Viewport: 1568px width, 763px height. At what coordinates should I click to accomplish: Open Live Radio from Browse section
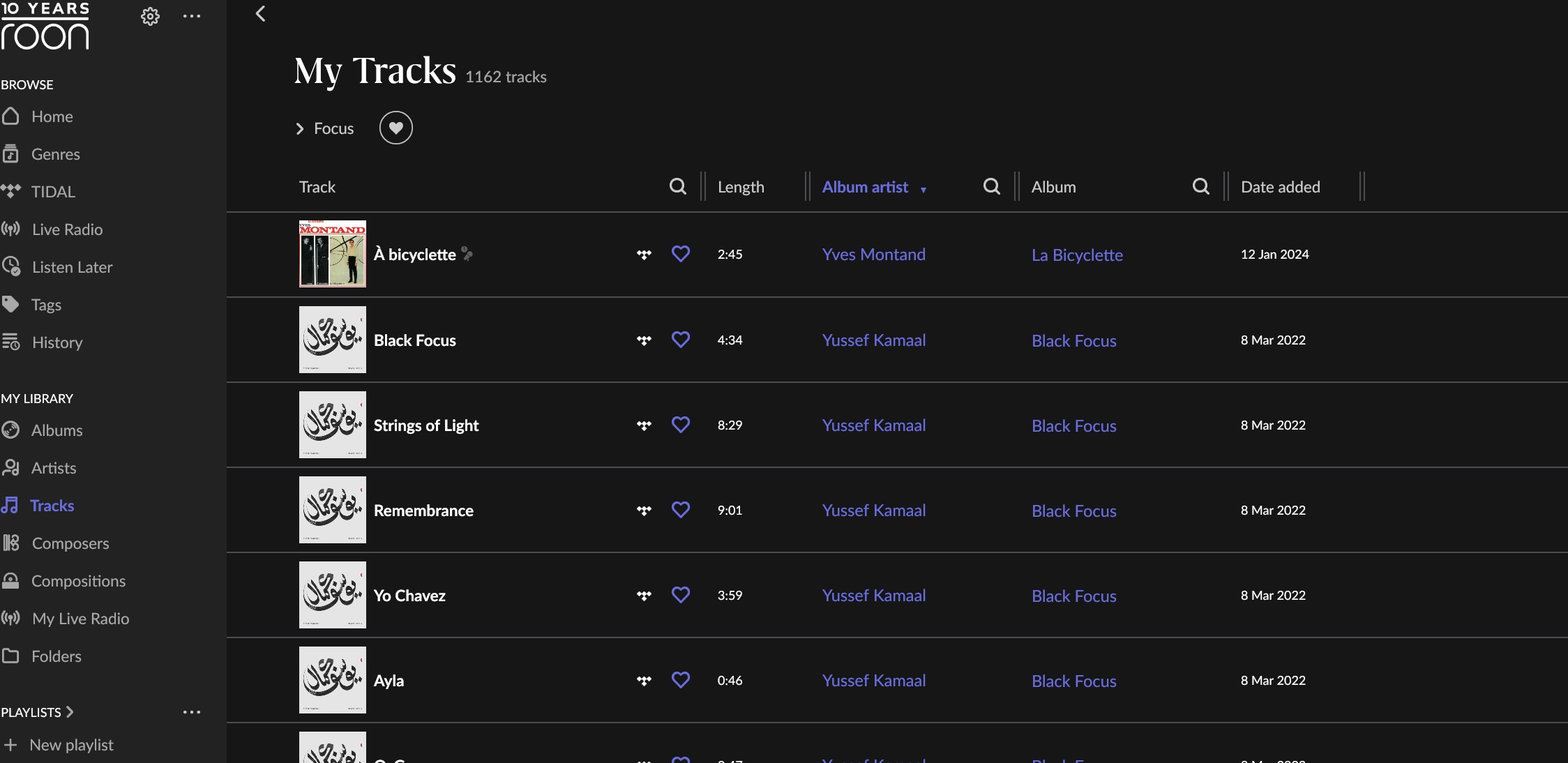tap(66, 229)
